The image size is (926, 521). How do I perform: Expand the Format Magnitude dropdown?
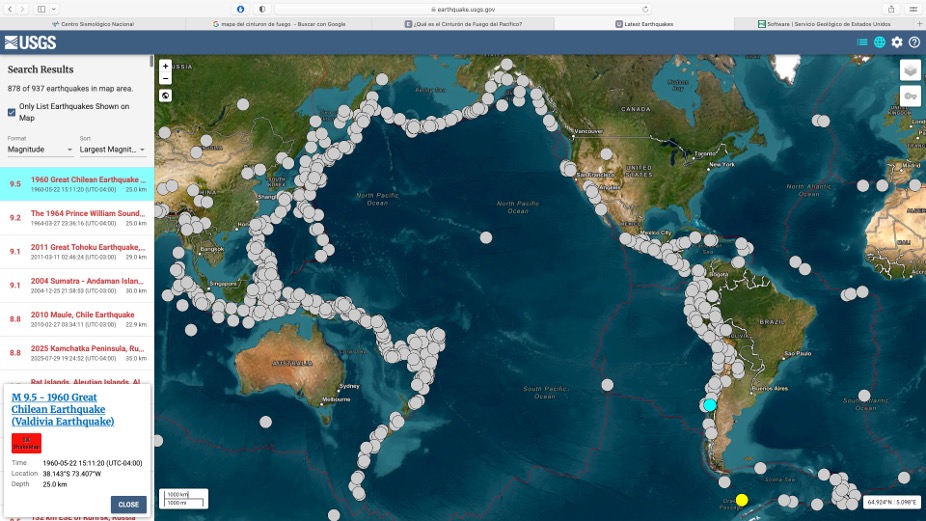40,150
